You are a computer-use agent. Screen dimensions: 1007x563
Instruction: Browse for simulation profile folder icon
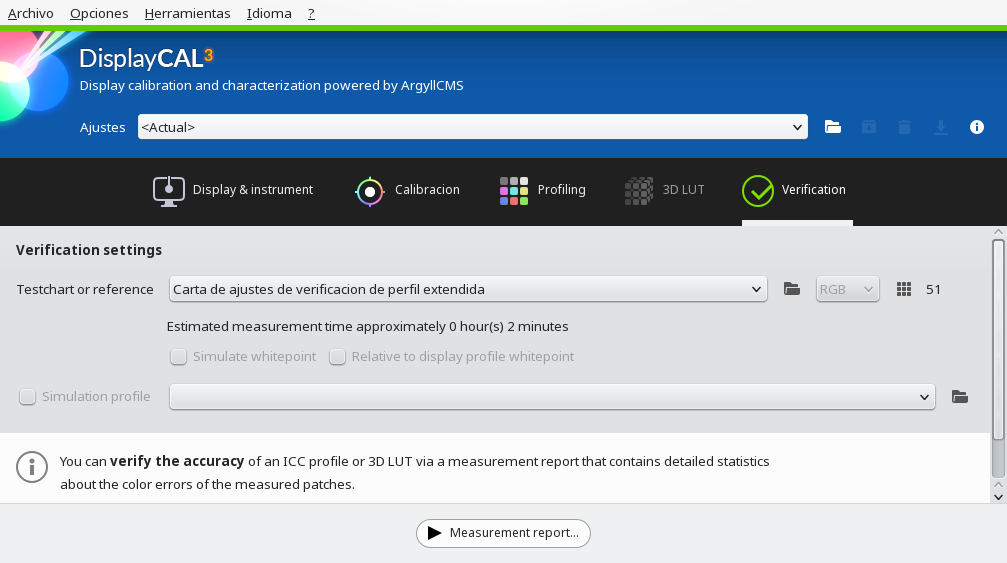coord(960,397)
